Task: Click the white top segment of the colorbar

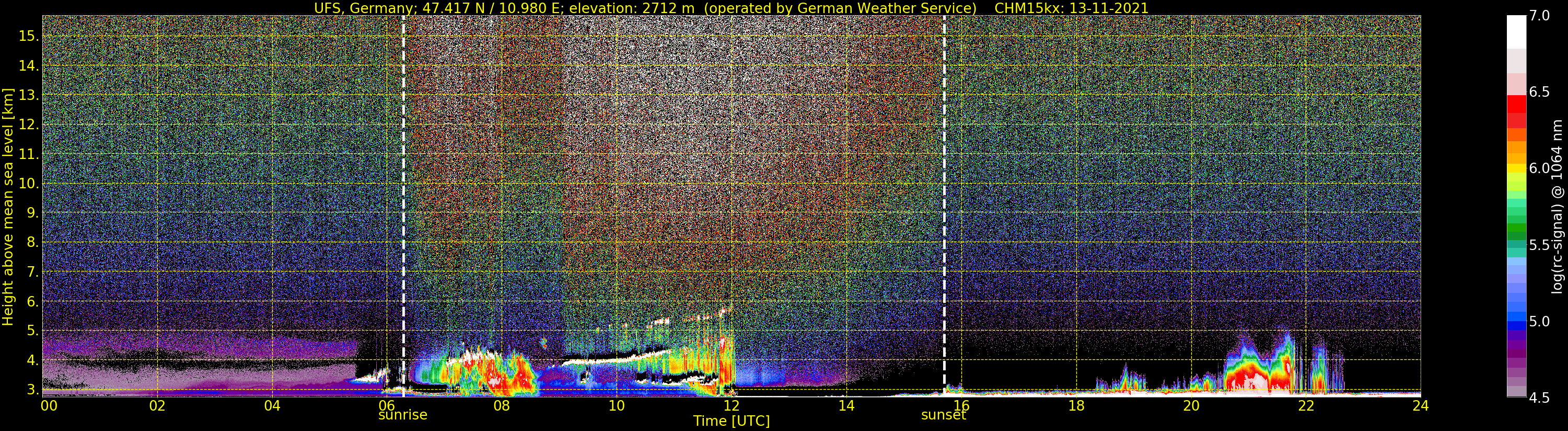Action: coord(1516,30)
